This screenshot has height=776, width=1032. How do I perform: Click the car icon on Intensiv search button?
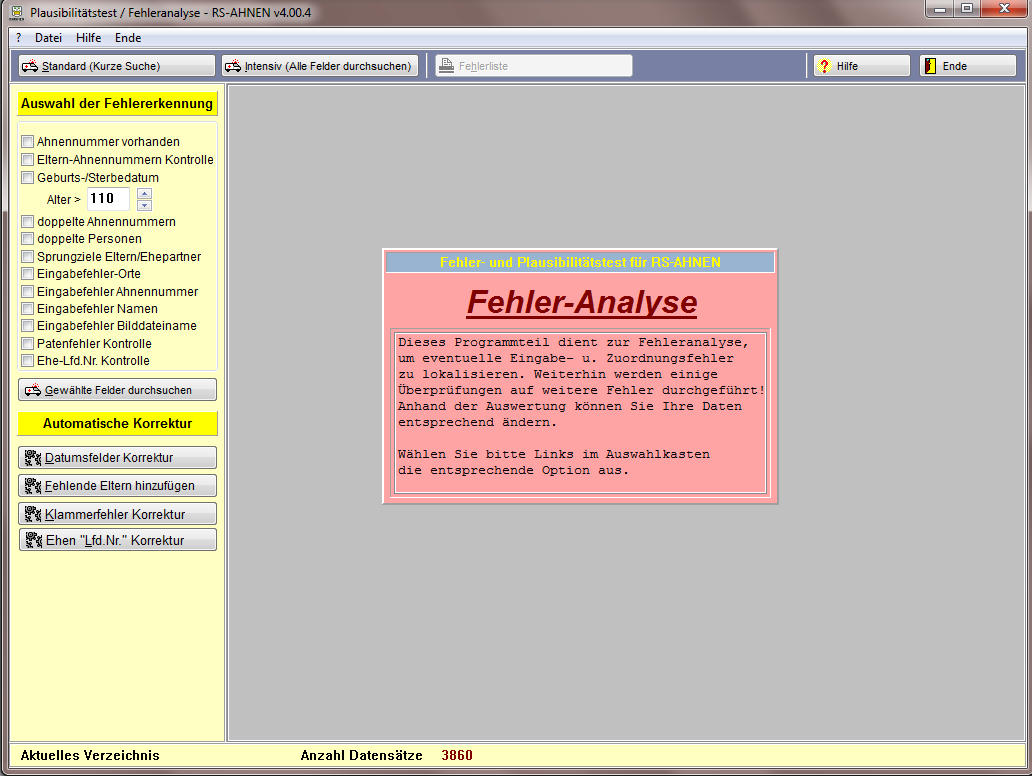pos(233,66)
